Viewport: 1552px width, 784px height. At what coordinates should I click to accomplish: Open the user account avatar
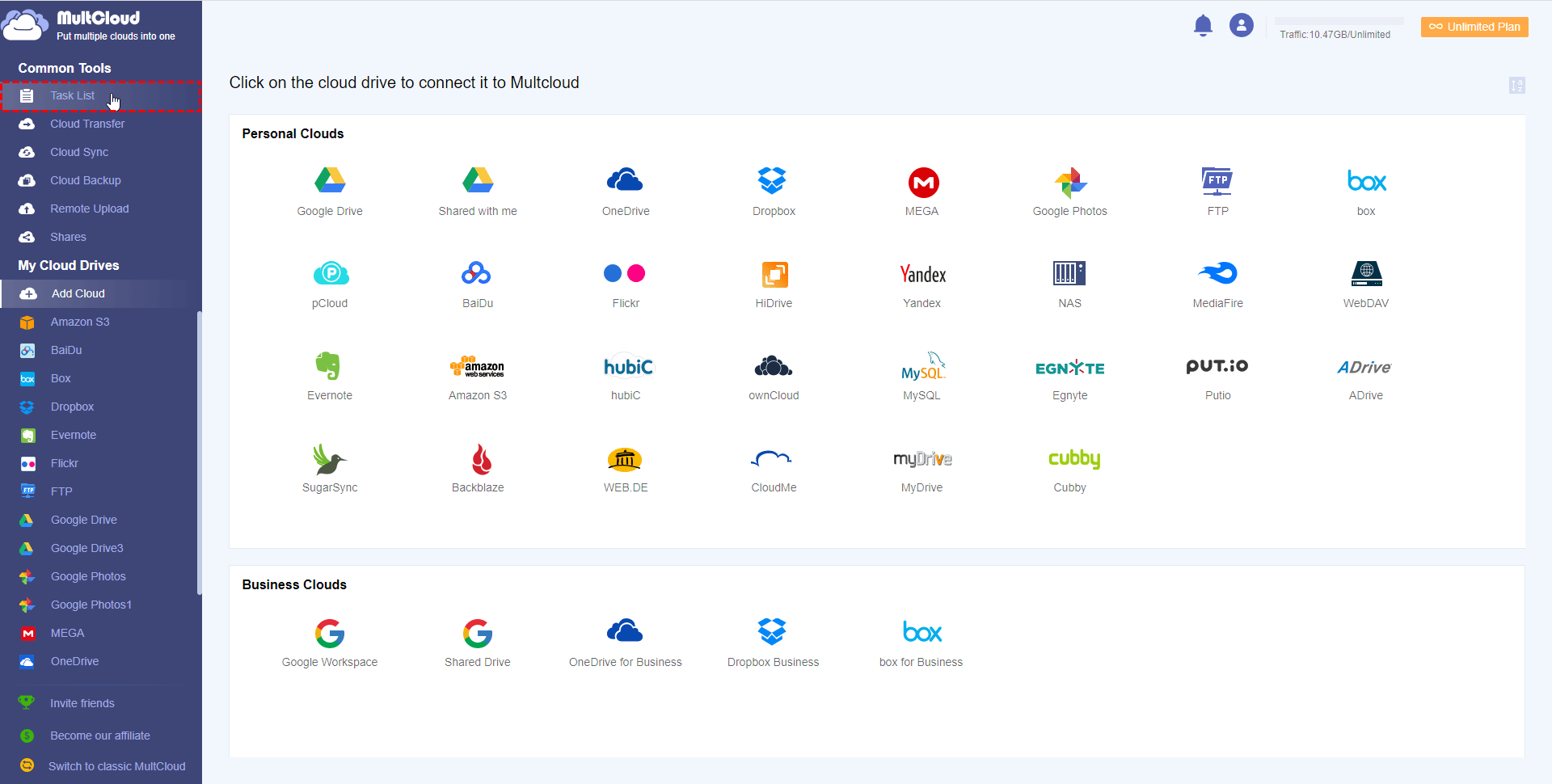(1242, 26)
